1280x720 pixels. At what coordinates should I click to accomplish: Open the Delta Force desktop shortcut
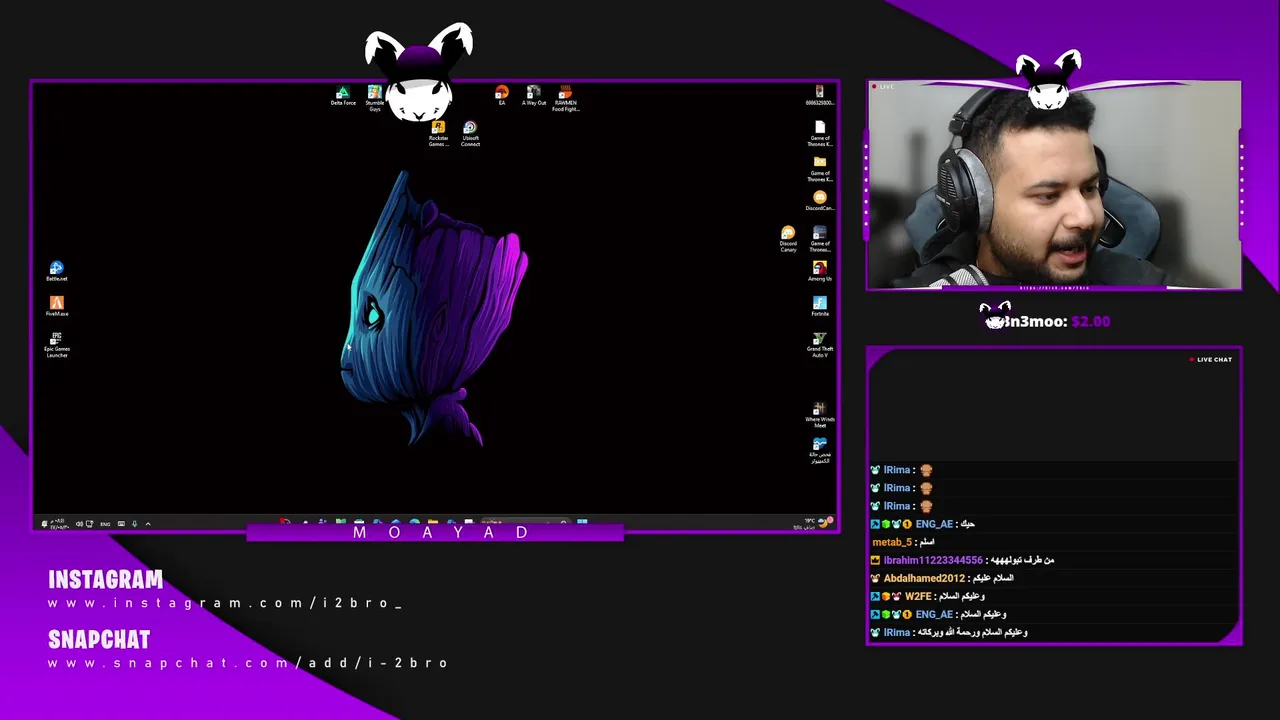click(x=343, y=96)
